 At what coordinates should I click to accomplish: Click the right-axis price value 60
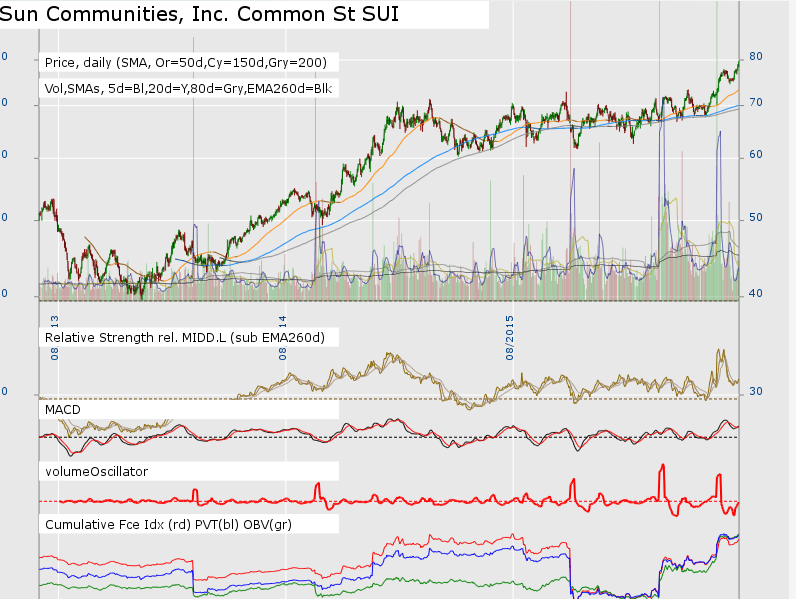[x=755, y=154]
